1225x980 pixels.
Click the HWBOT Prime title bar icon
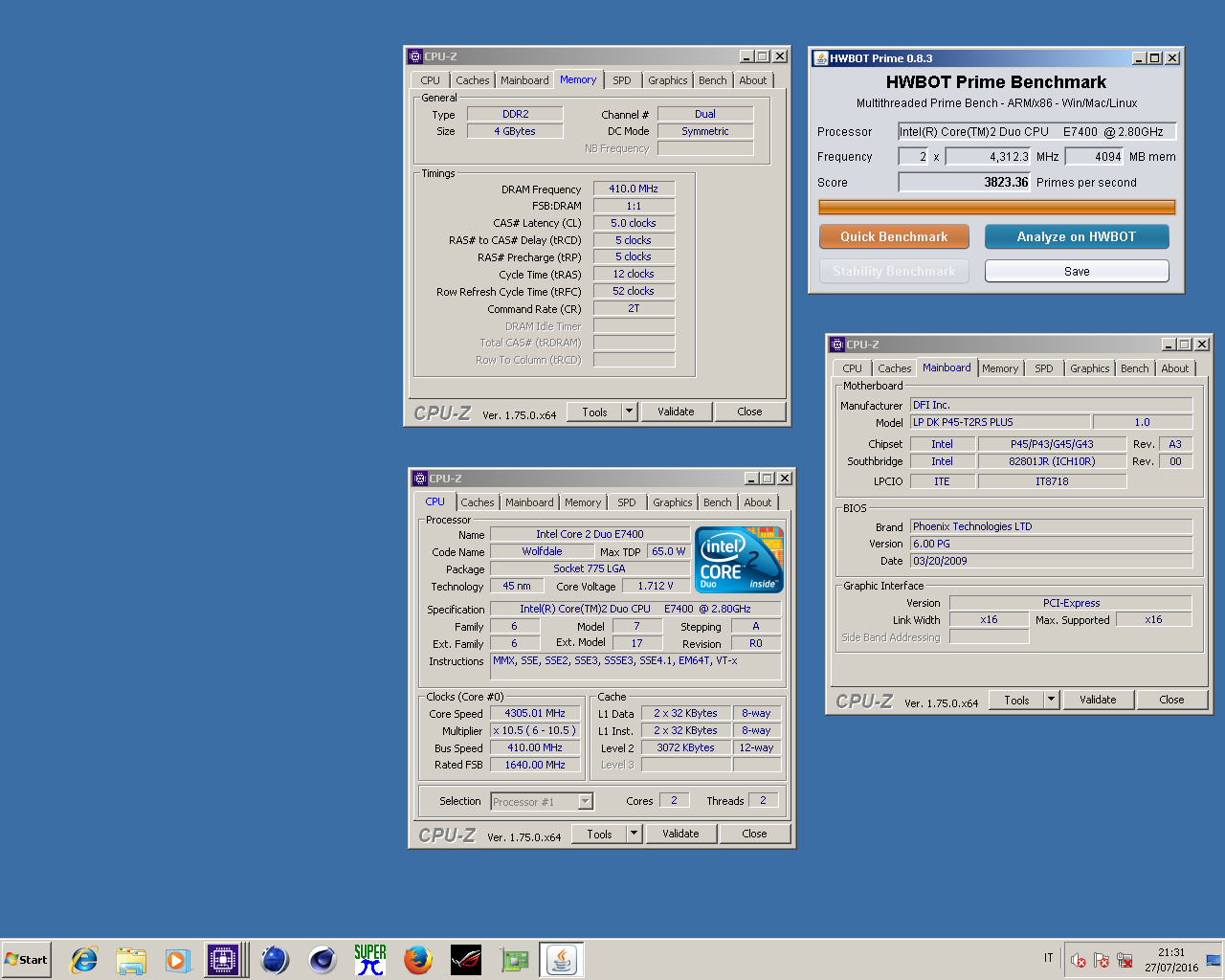tap(820, 58)
